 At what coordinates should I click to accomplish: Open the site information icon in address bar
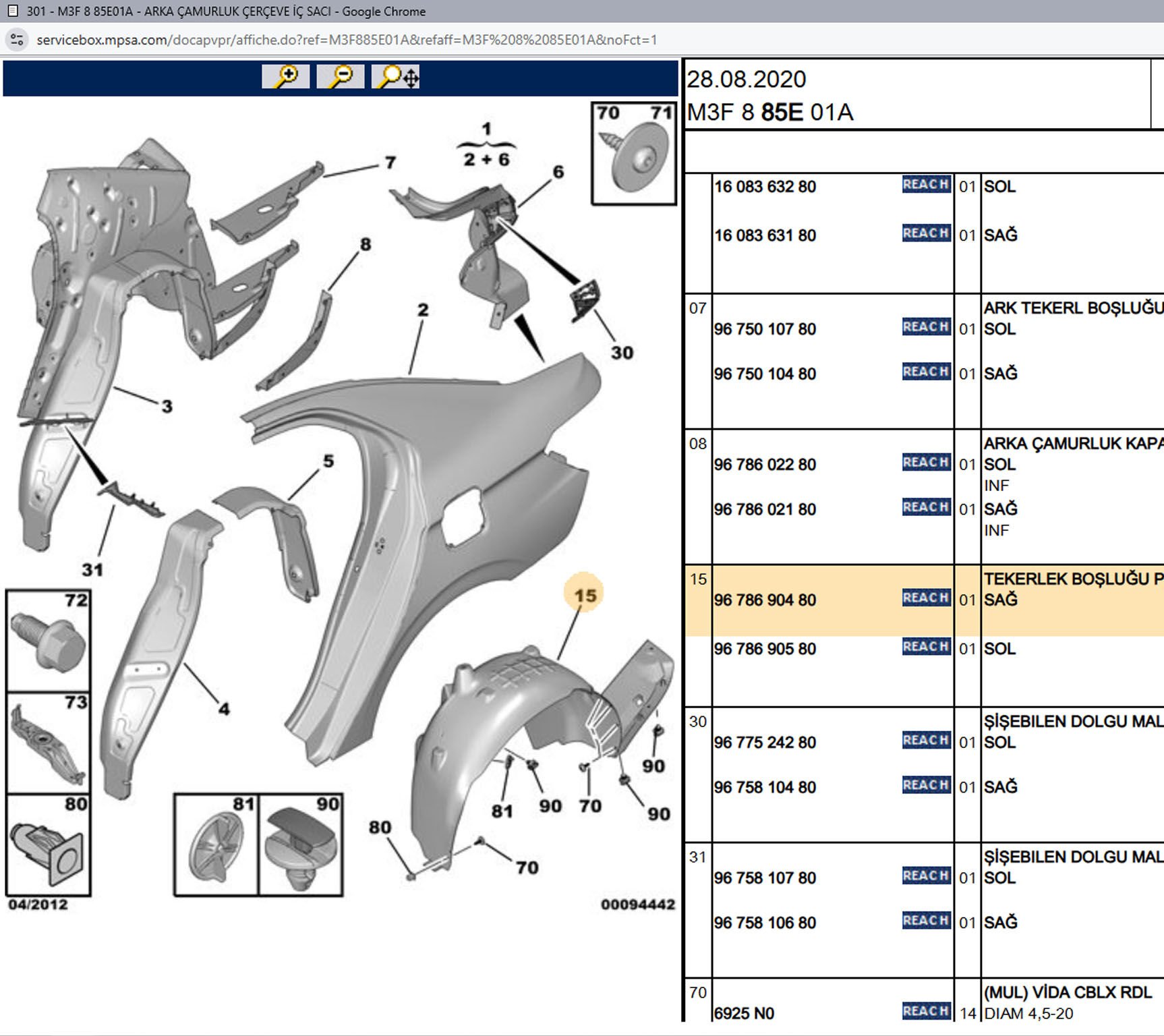(x=18, y=40)
